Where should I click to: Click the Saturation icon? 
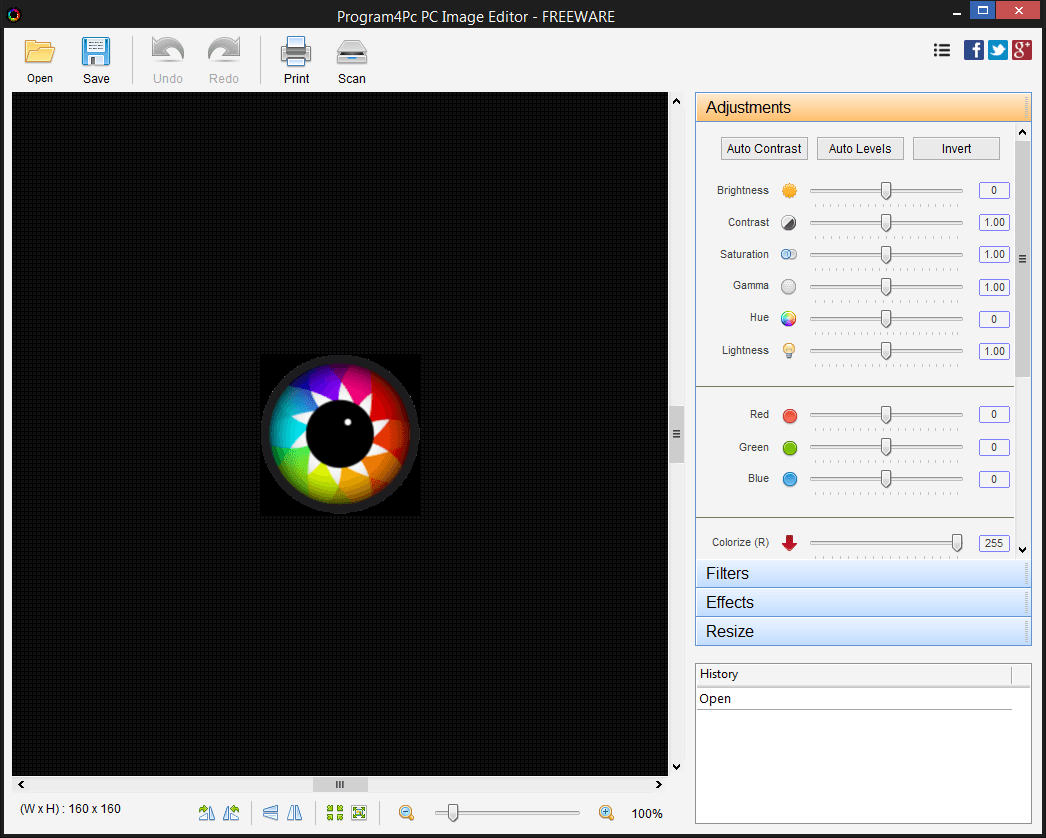[789, 254]
